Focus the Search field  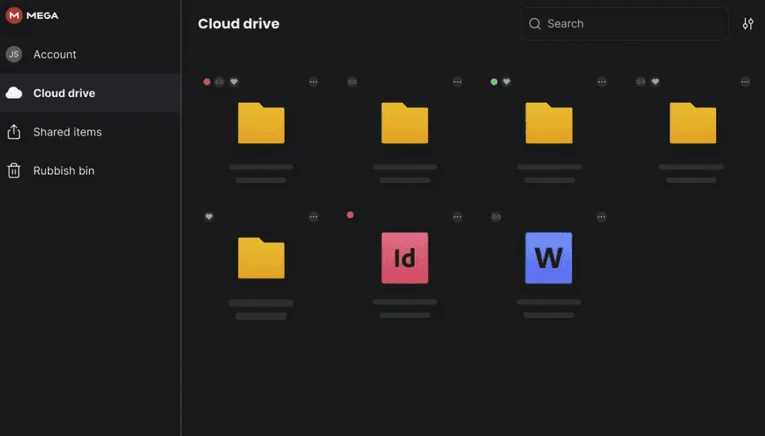[x=624, y=23]
